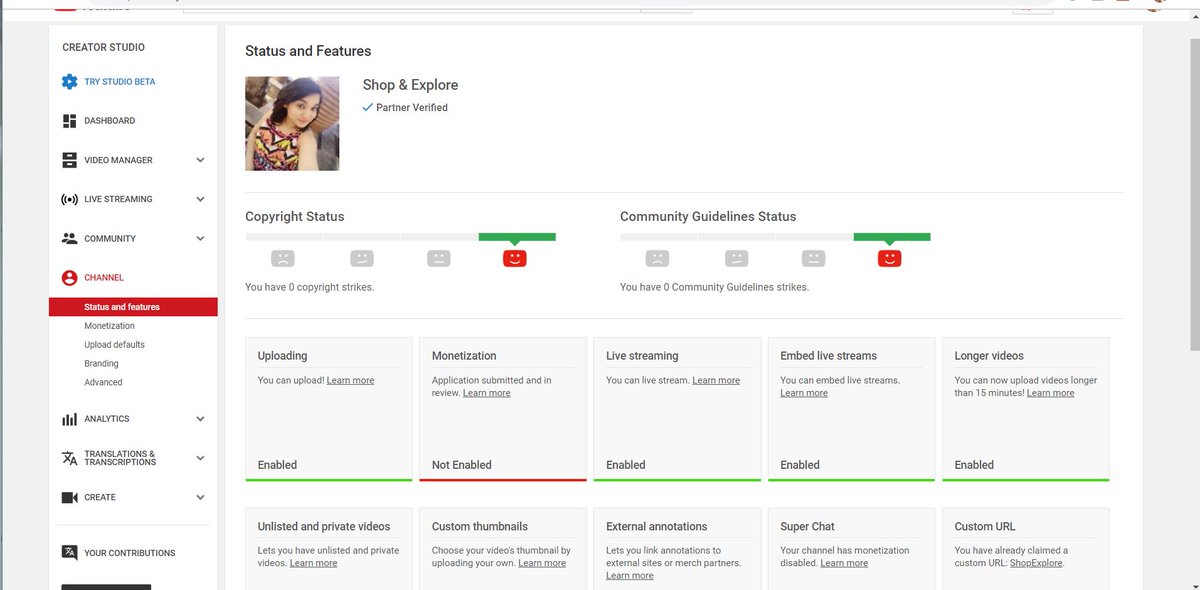Click the 'You have 0 copyright strikes.' text
This screenshot has width=1200, height=590.
click(x=310, y=287)
